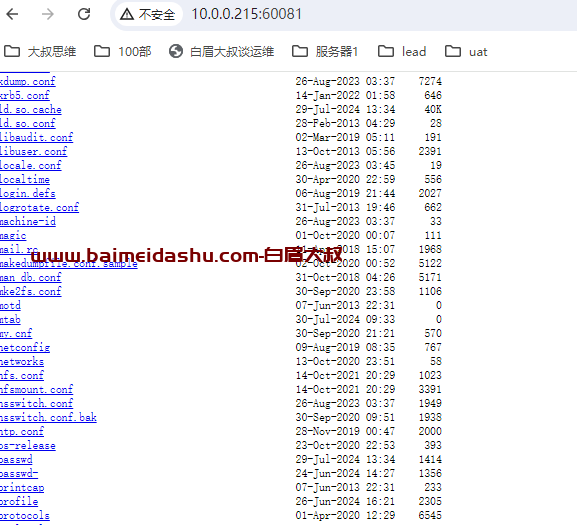Open the 大叔思维 bookmark folder
The height and width of the screenshot is (525, 577).
(40, 52)
